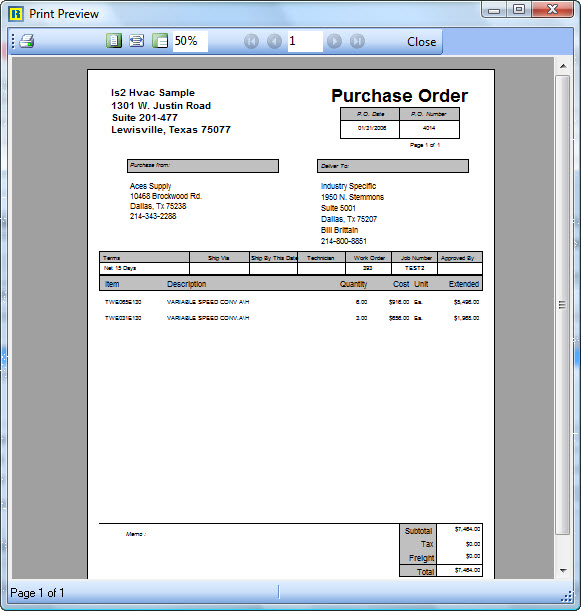
Task: Maximize the Print Preview window
Action: [x=519, y=10]
